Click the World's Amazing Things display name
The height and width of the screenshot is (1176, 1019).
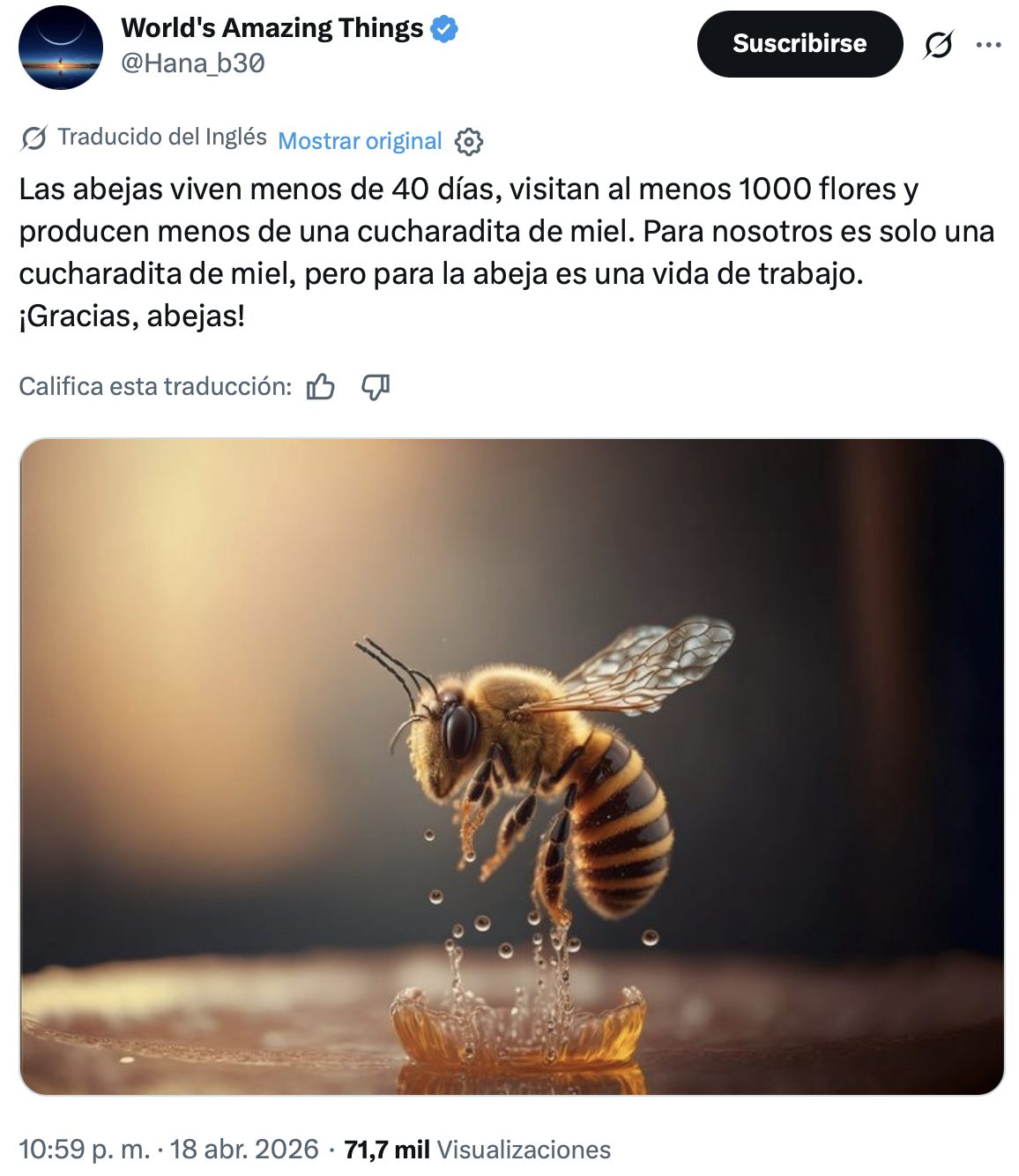point(272,28)
